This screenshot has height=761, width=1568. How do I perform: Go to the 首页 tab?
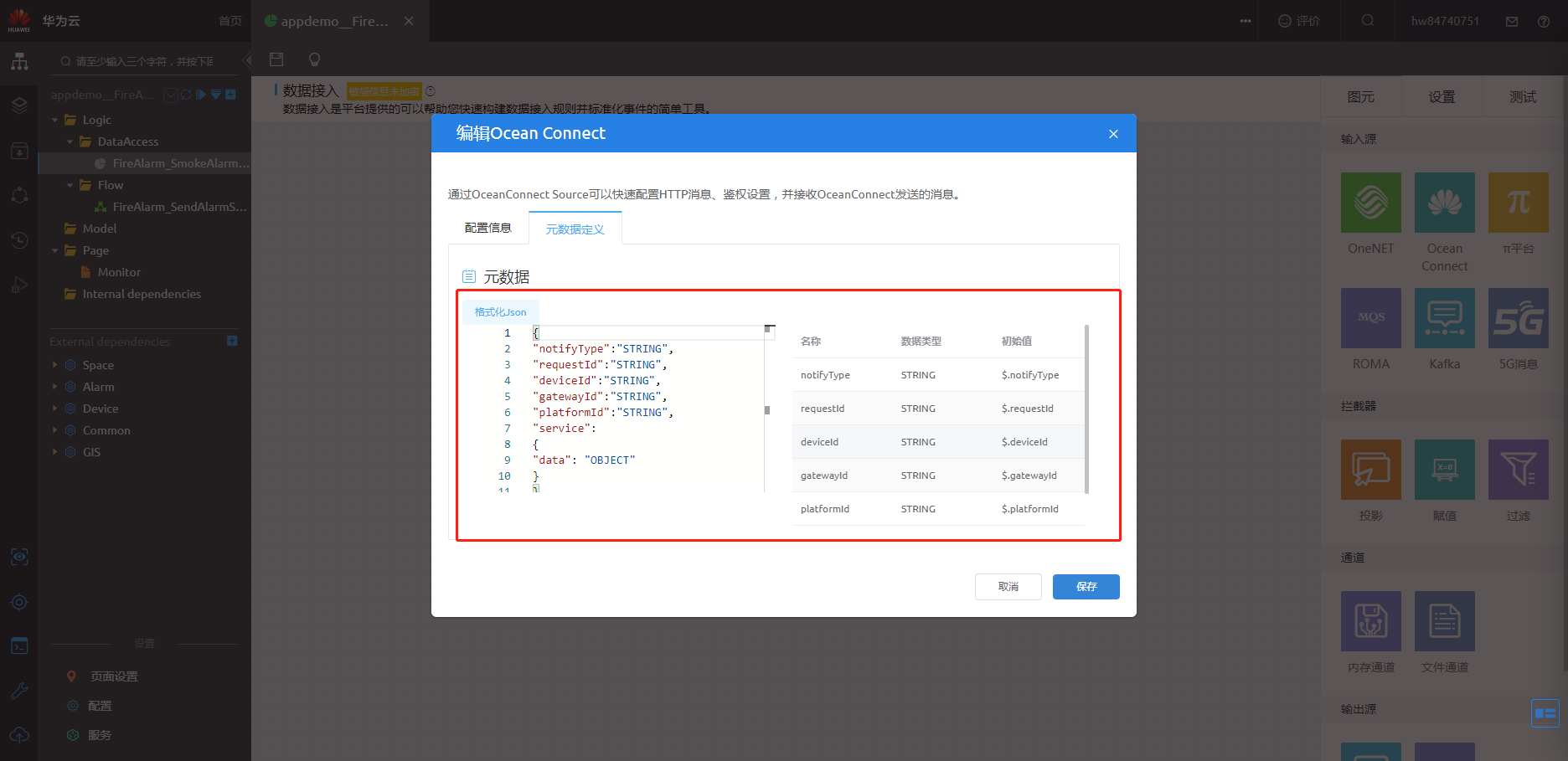tap(230, 21)
